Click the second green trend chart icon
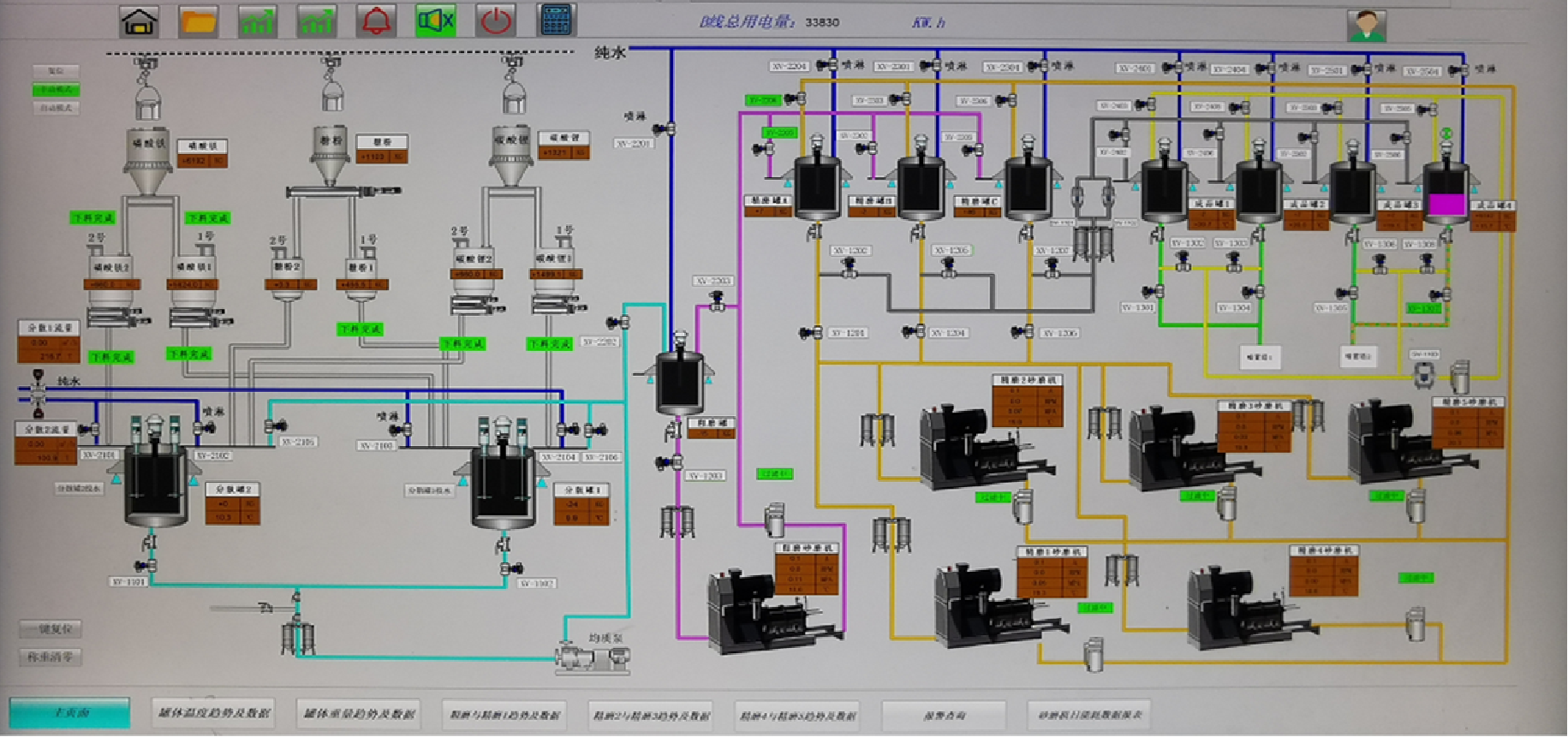Screen dimensions: 1568x737 click(x=316, y=21)
